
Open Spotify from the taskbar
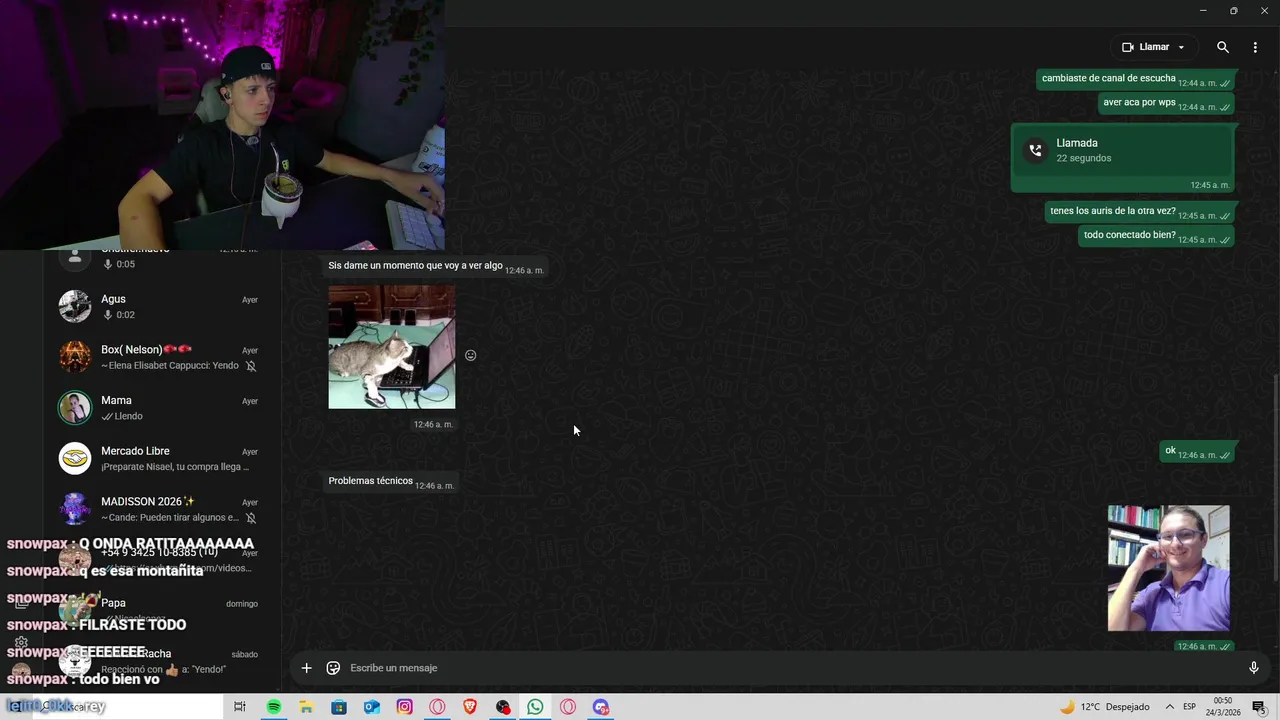pos(274,707)
